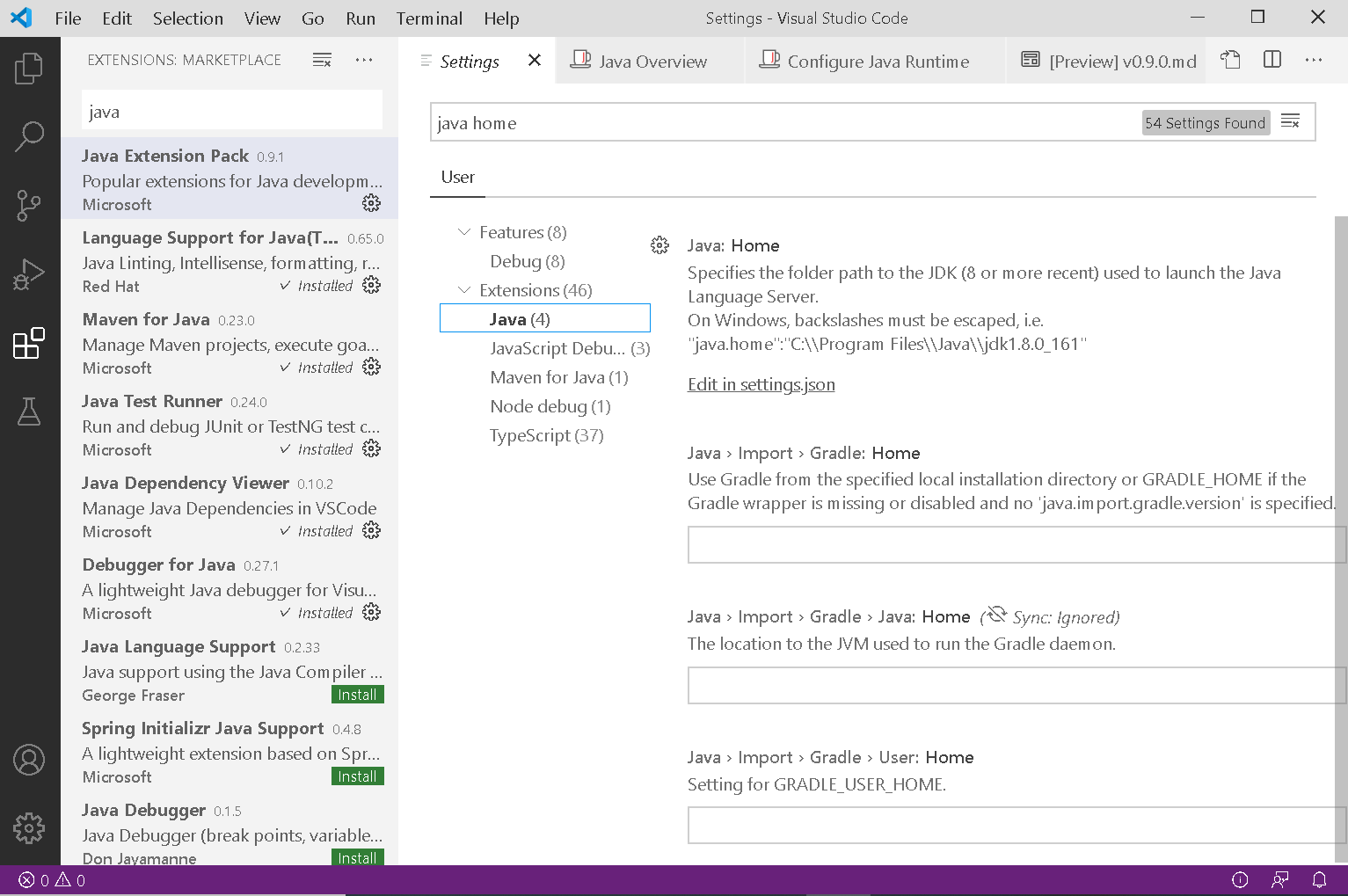Open the View menu

click(262, 18)
